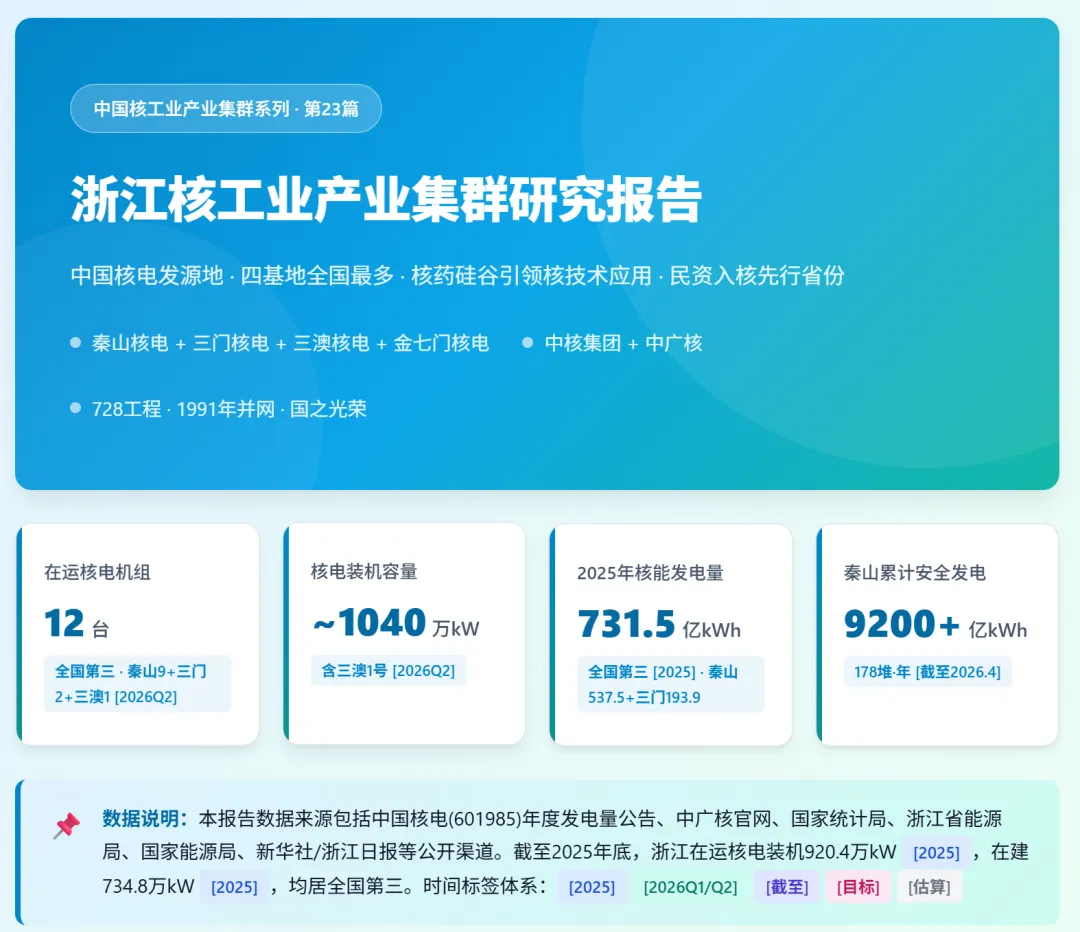Click the pushpin icon beside 数据说明
The width and height of the screenshot is (1080, 932).
[67, 825]
